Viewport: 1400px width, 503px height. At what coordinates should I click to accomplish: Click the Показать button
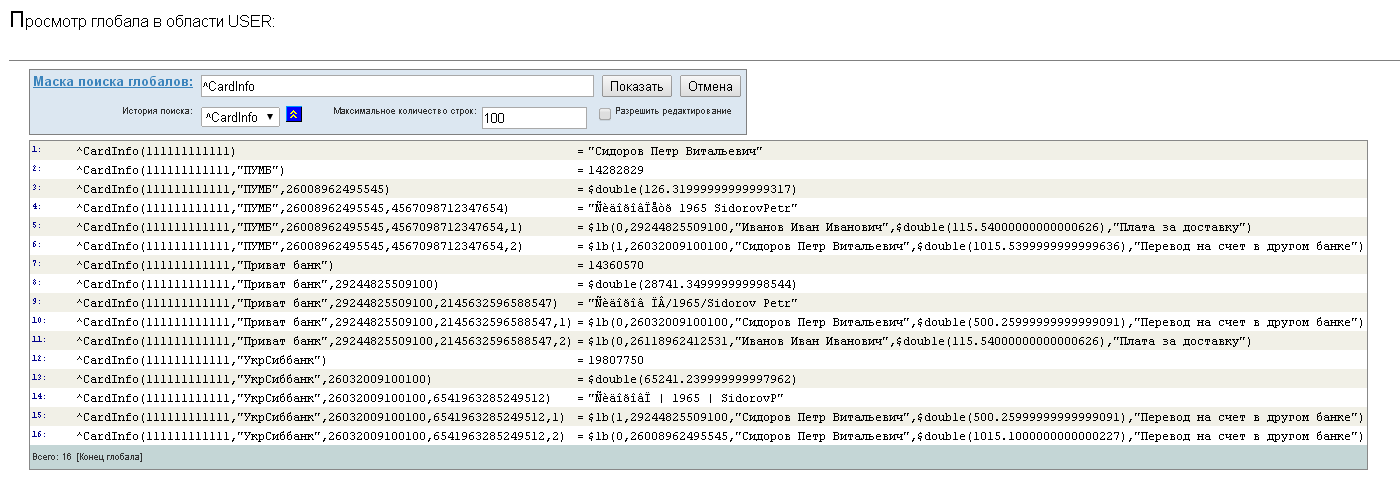point(637,86)
